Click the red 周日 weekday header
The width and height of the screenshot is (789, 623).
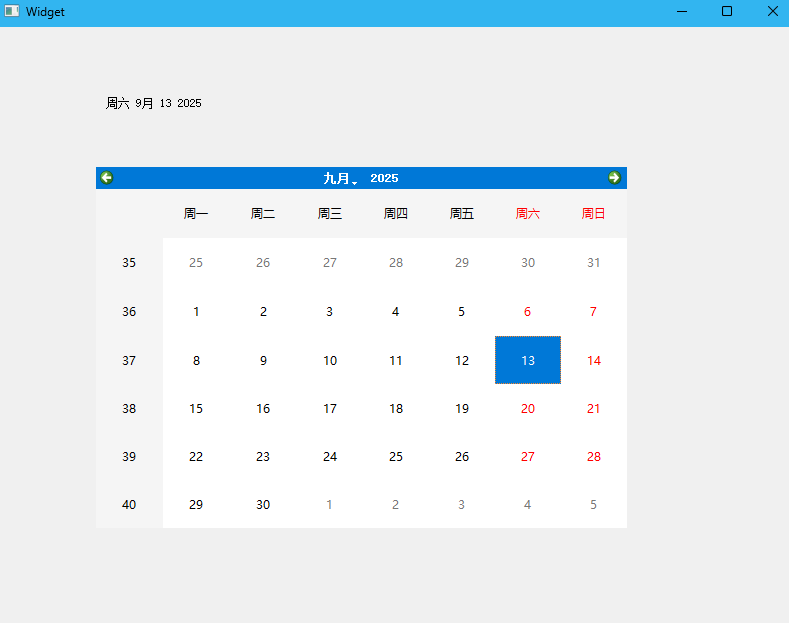[x=594, y=214]
